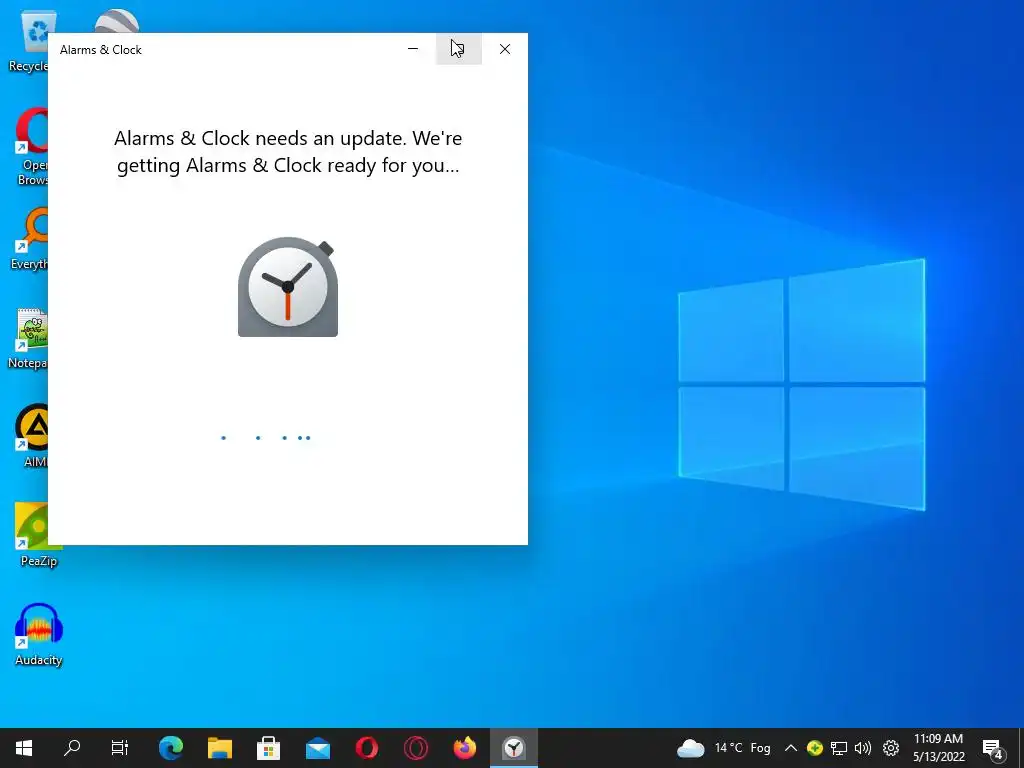
Task: Open the Windows Start menu
Action: (24, 748)
